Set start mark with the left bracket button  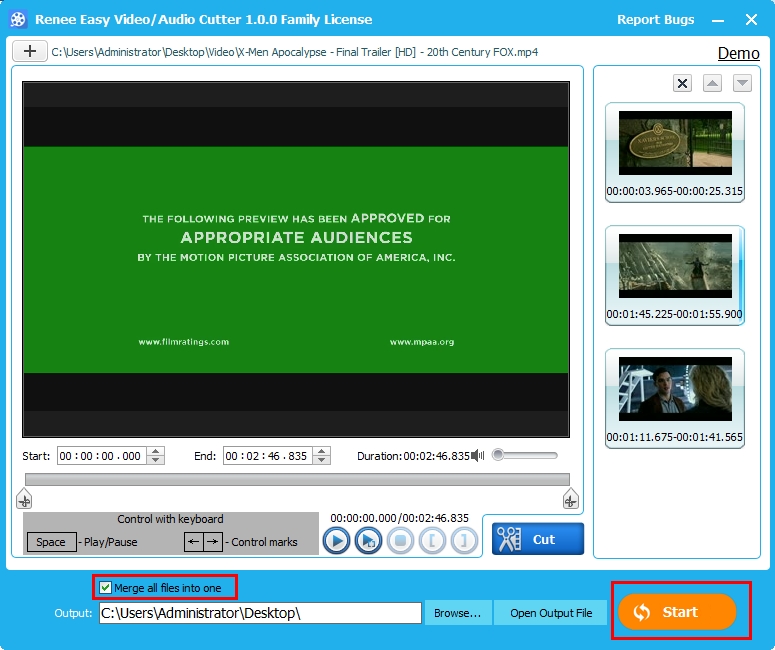432,541
